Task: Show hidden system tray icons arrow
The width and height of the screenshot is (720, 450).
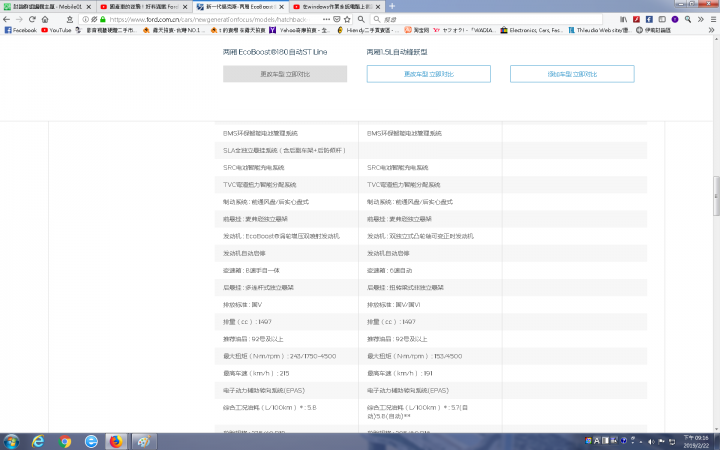Action: (x=641, y=442)
